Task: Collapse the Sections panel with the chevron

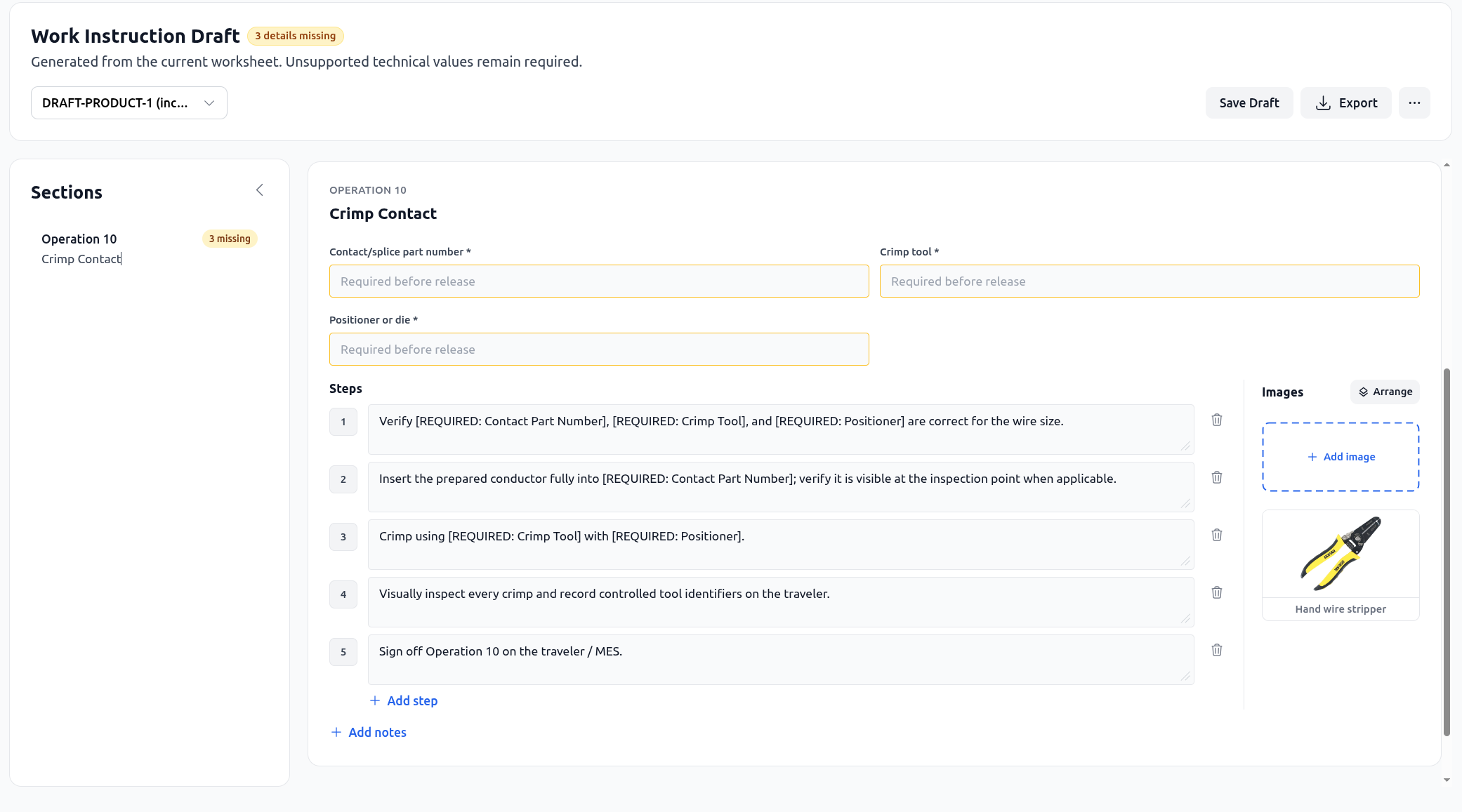Action: (260, 190)
